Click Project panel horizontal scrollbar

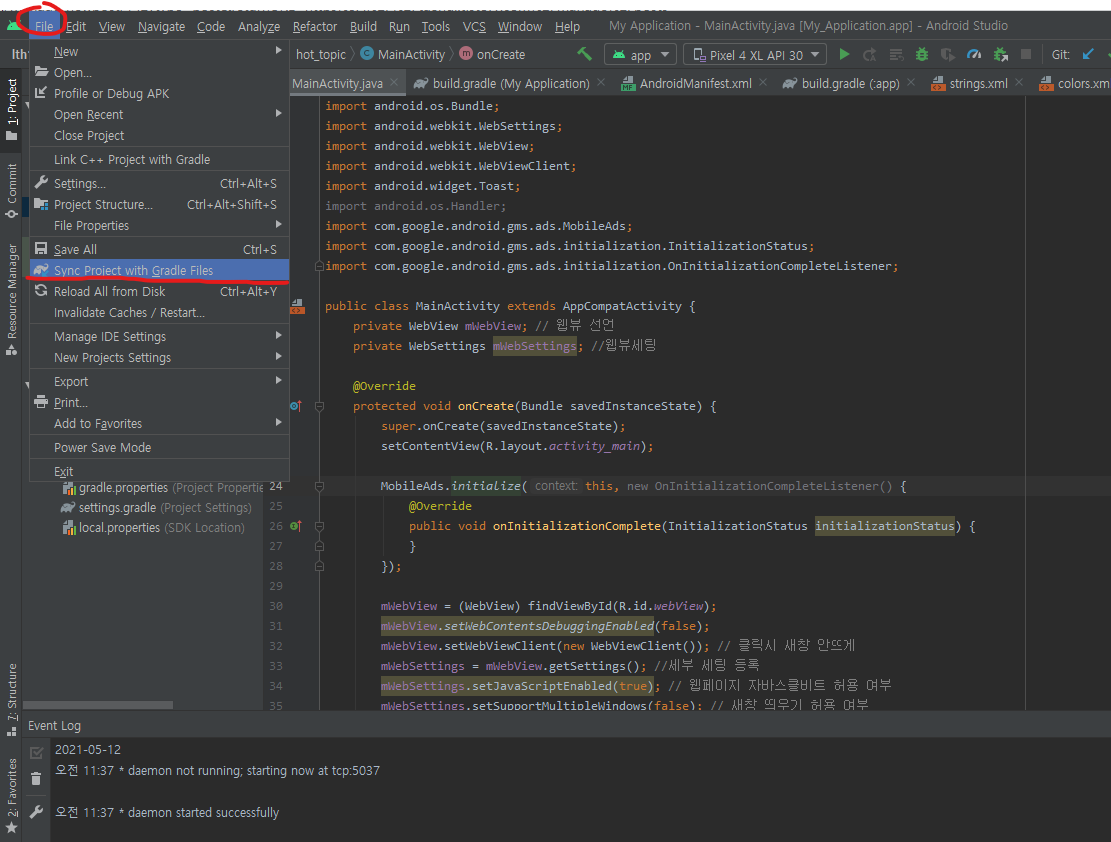coord(98,705)
